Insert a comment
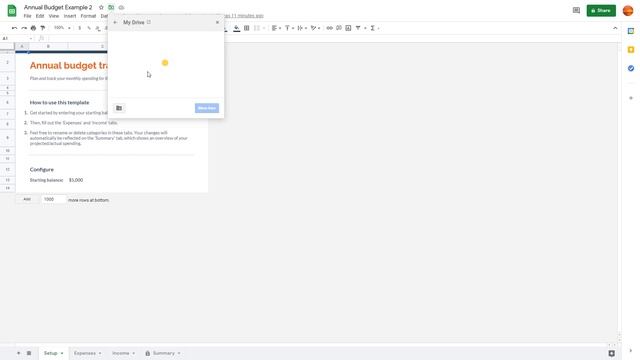The image size is (640, 360). [x=339, y=28]
